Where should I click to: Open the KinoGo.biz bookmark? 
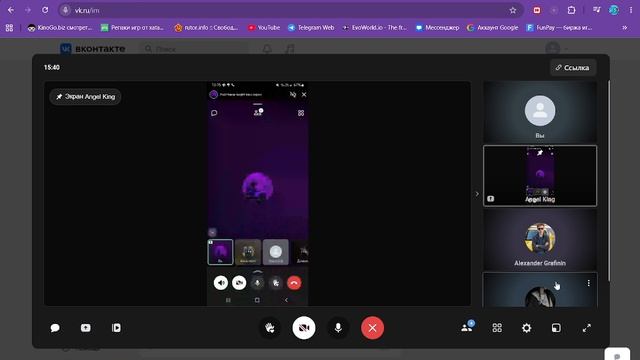[60, 28]
